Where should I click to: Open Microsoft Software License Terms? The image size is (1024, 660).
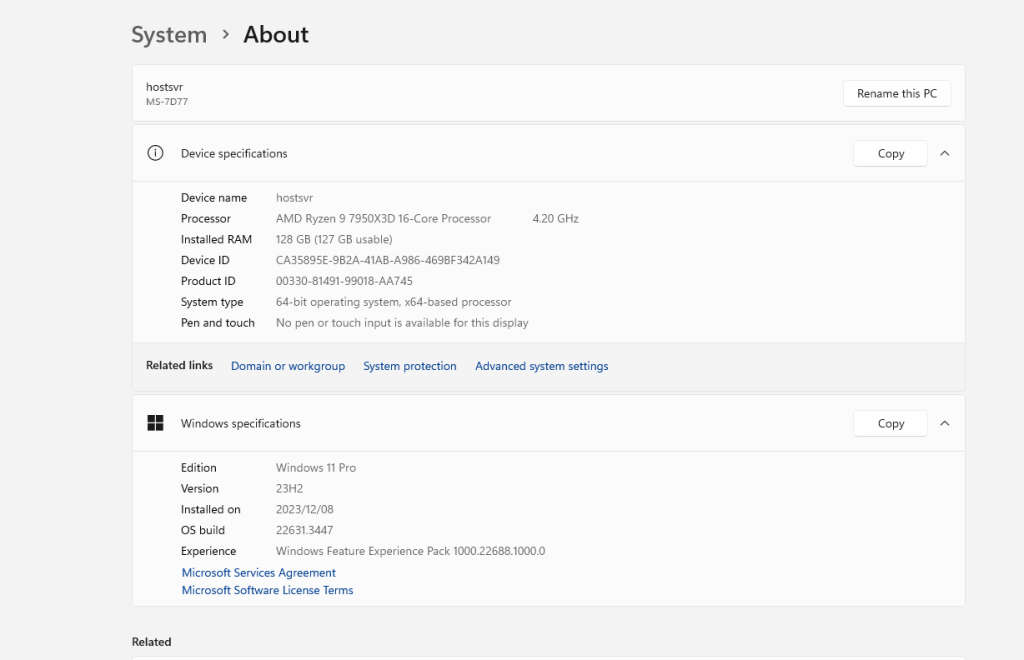pos(267,590)
